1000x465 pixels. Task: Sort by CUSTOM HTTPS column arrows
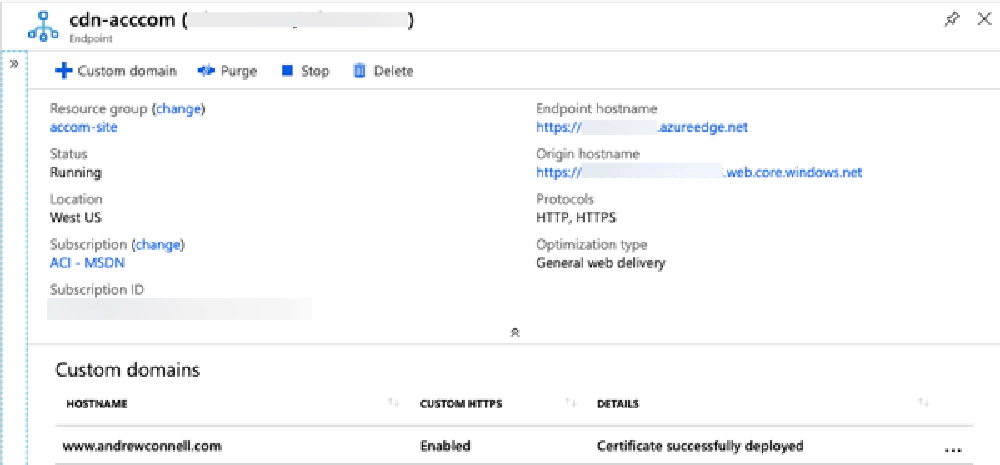(570, 402)
